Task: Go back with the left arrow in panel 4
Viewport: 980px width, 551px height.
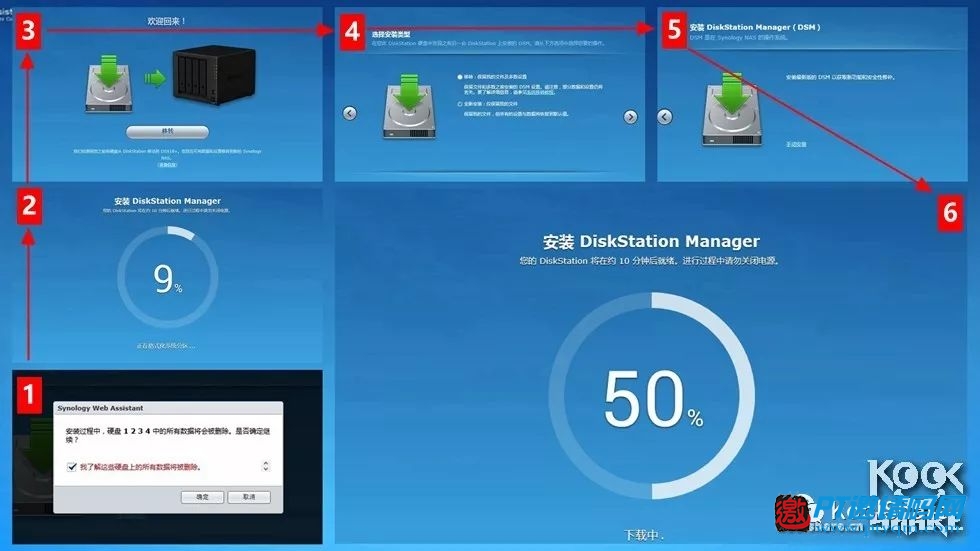Action: tap(350, 113)
